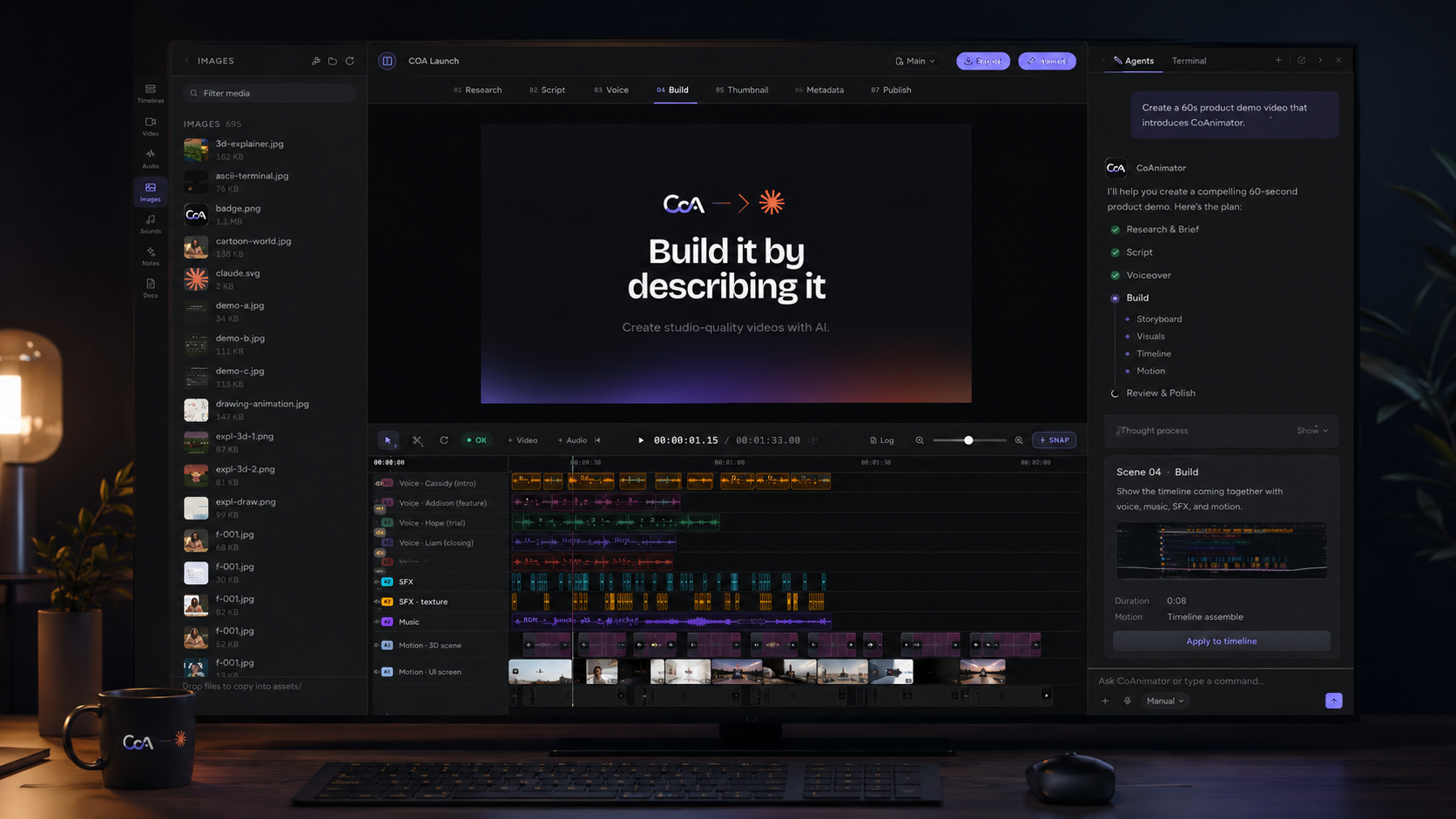
Task: Open the Audio section in the sidebar
Action: point(150,158)
